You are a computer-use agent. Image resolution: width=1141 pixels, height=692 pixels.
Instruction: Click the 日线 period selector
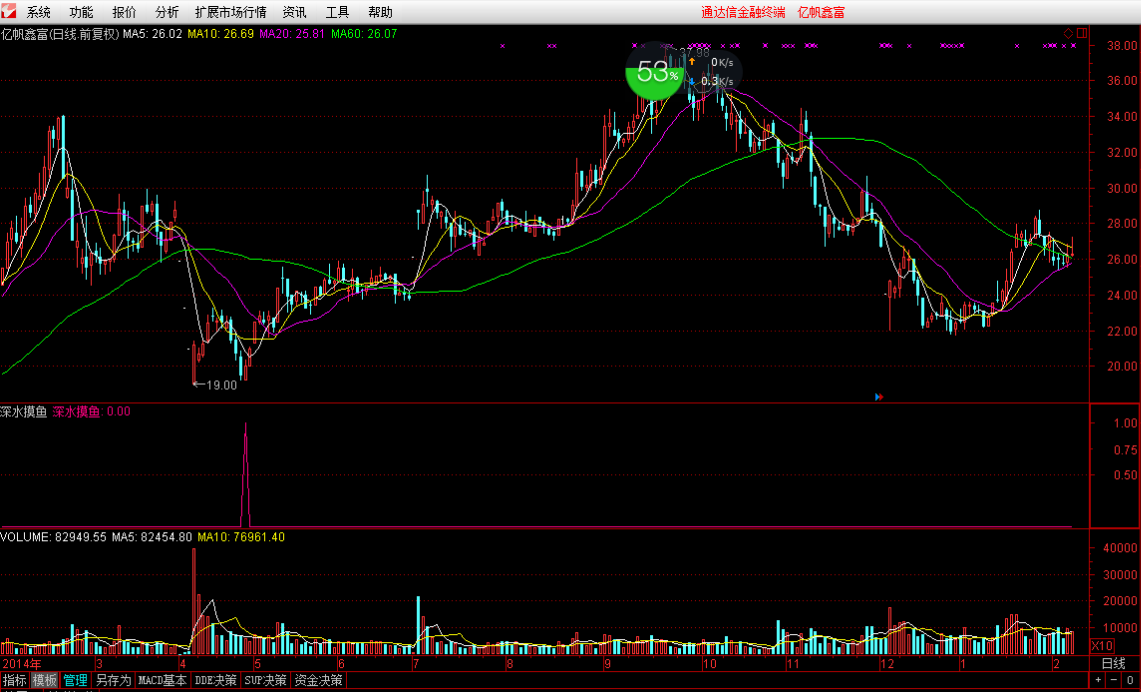1113,663
